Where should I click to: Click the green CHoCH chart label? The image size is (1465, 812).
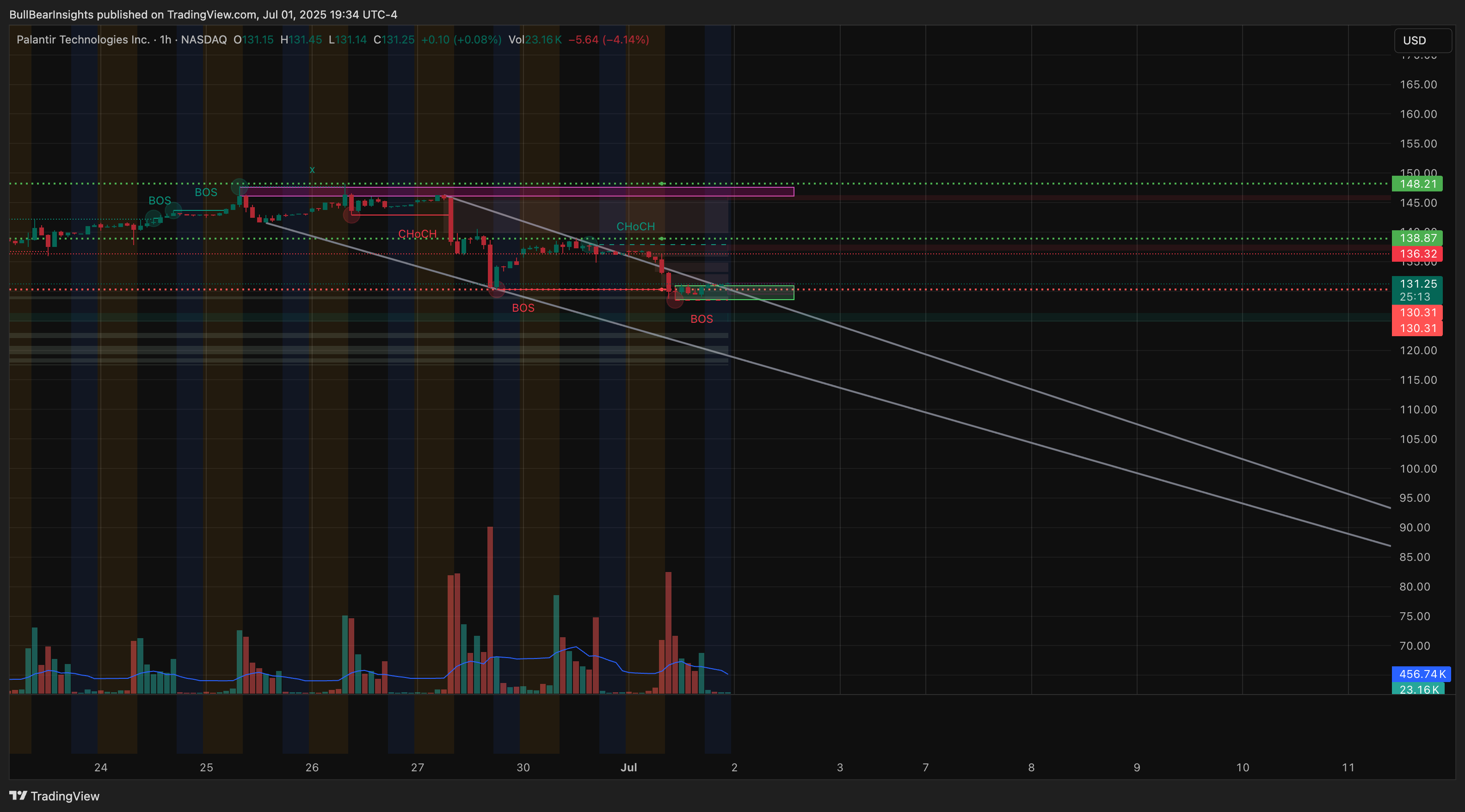[636, 227]
